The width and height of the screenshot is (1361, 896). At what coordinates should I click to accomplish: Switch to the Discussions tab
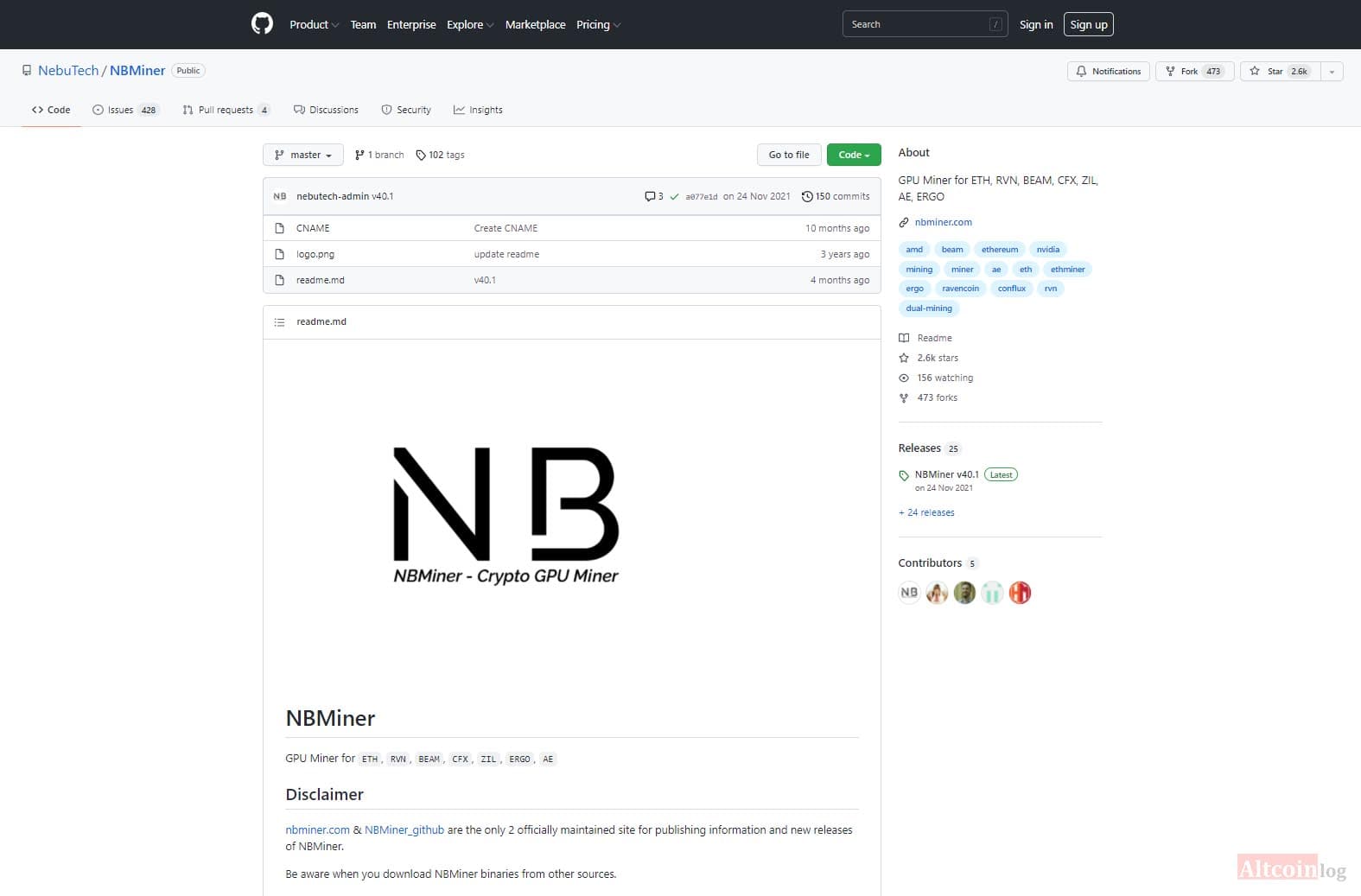point(326,111)
